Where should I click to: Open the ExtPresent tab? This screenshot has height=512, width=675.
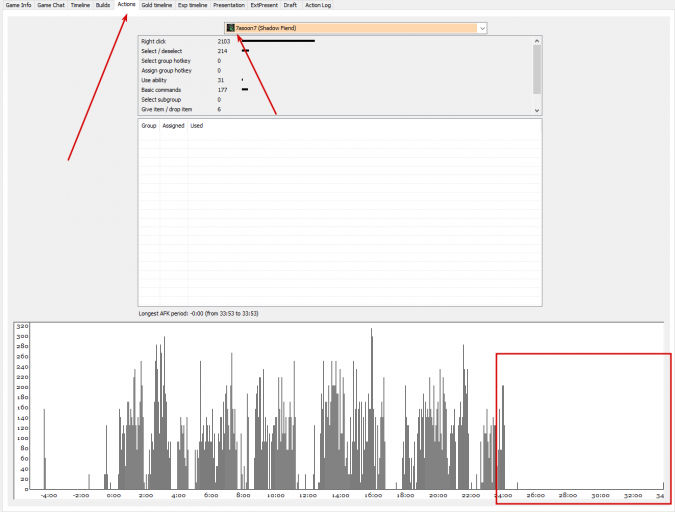click(264, 5)
